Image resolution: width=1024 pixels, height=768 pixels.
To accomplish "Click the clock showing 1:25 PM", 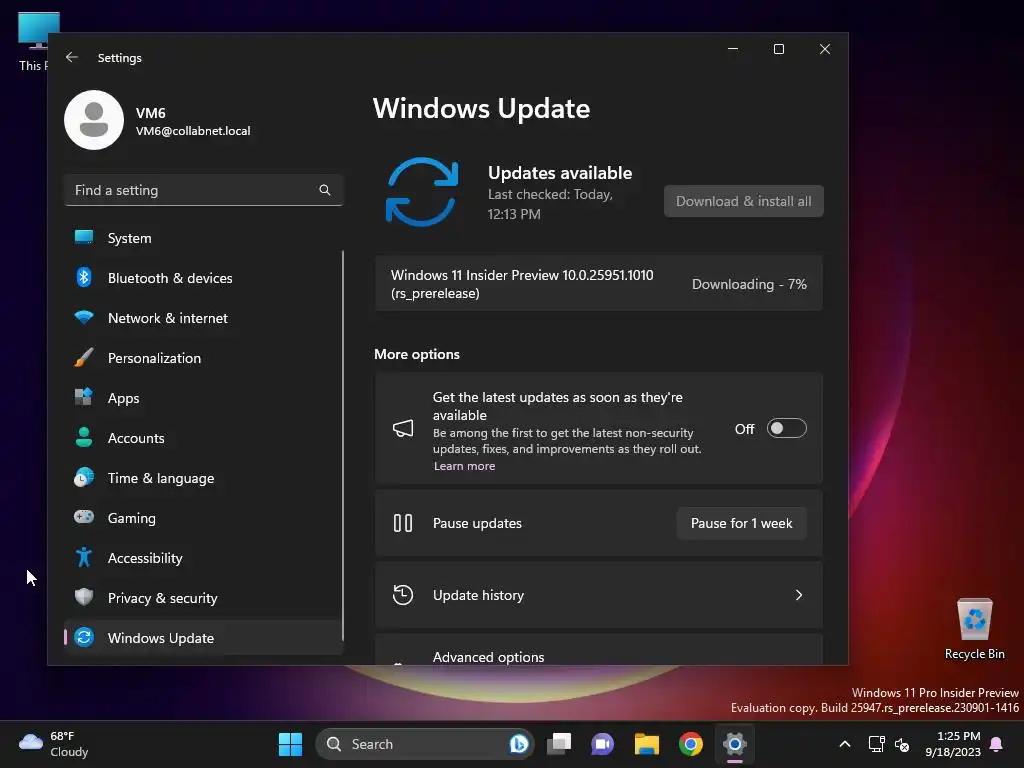I will tap(953, 744).
